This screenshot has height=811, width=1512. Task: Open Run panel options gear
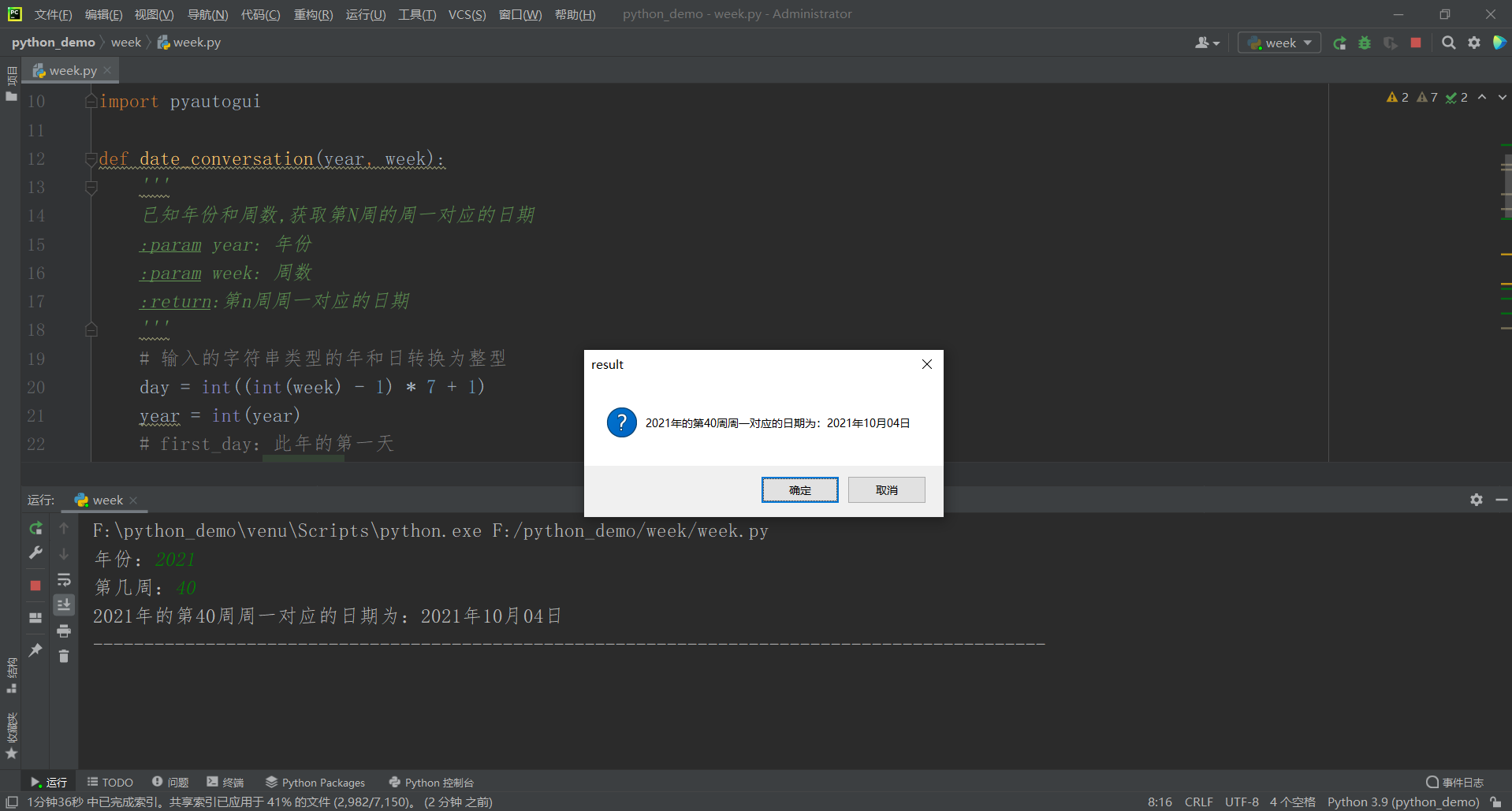click(x=1477, y=500)
